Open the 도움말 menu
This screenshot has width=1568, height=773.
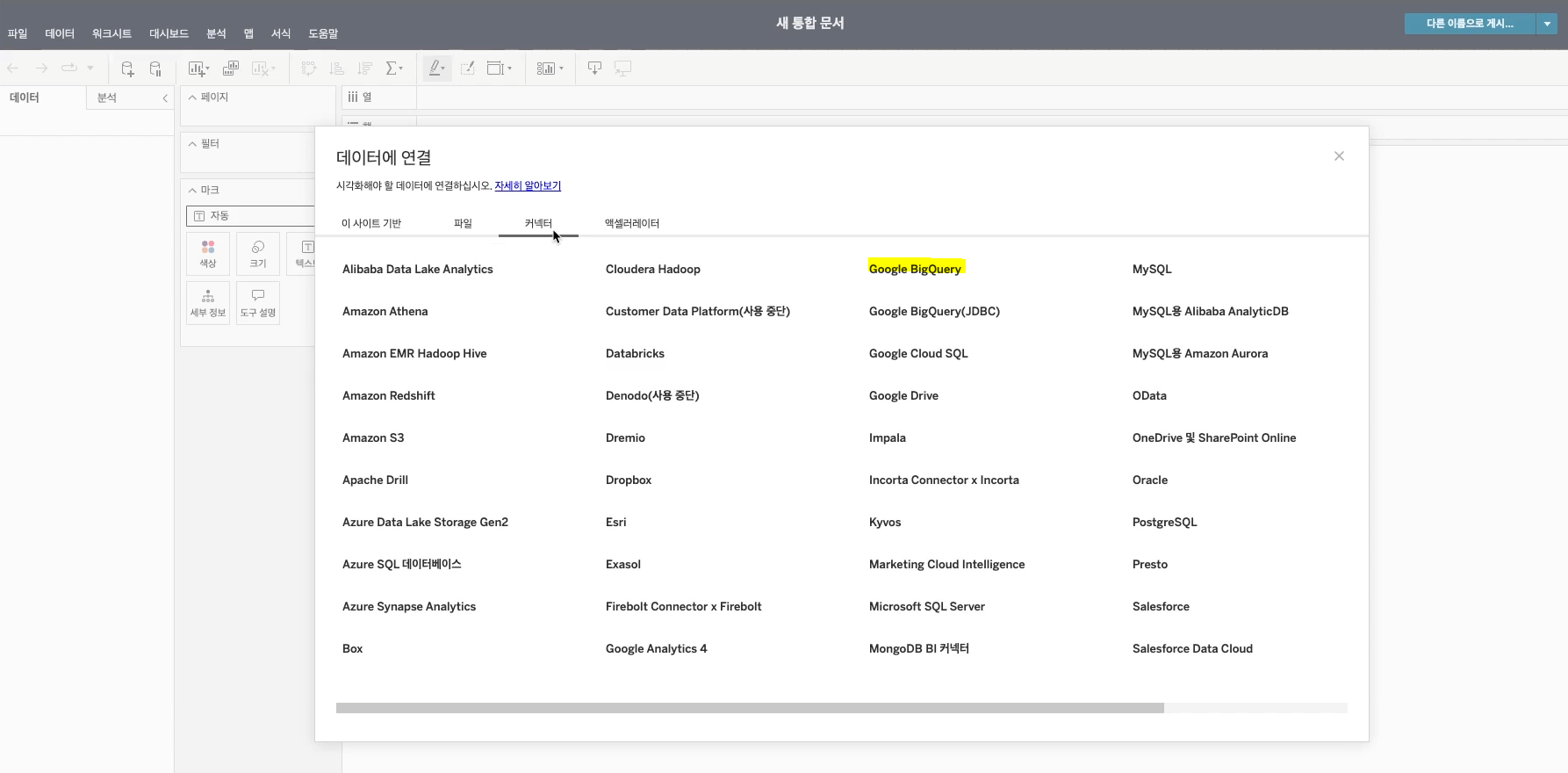click(323, 33)
